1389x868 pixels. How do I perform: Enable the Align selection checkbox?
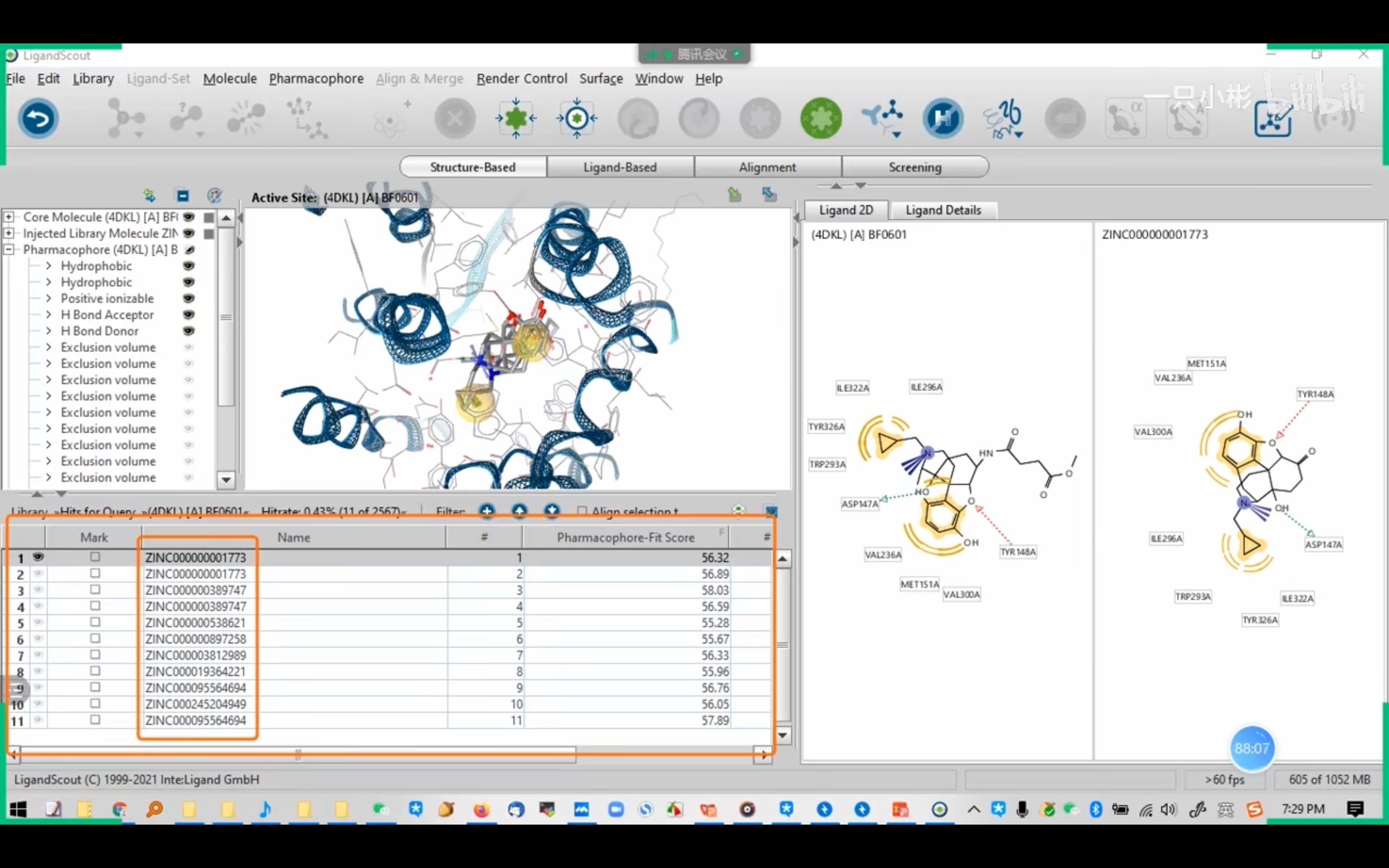[582, 511]
